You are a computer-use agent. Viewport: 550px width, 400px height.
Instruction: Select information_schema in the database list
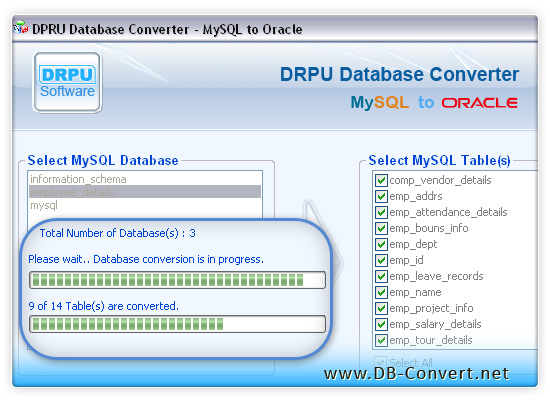(145, 179)
